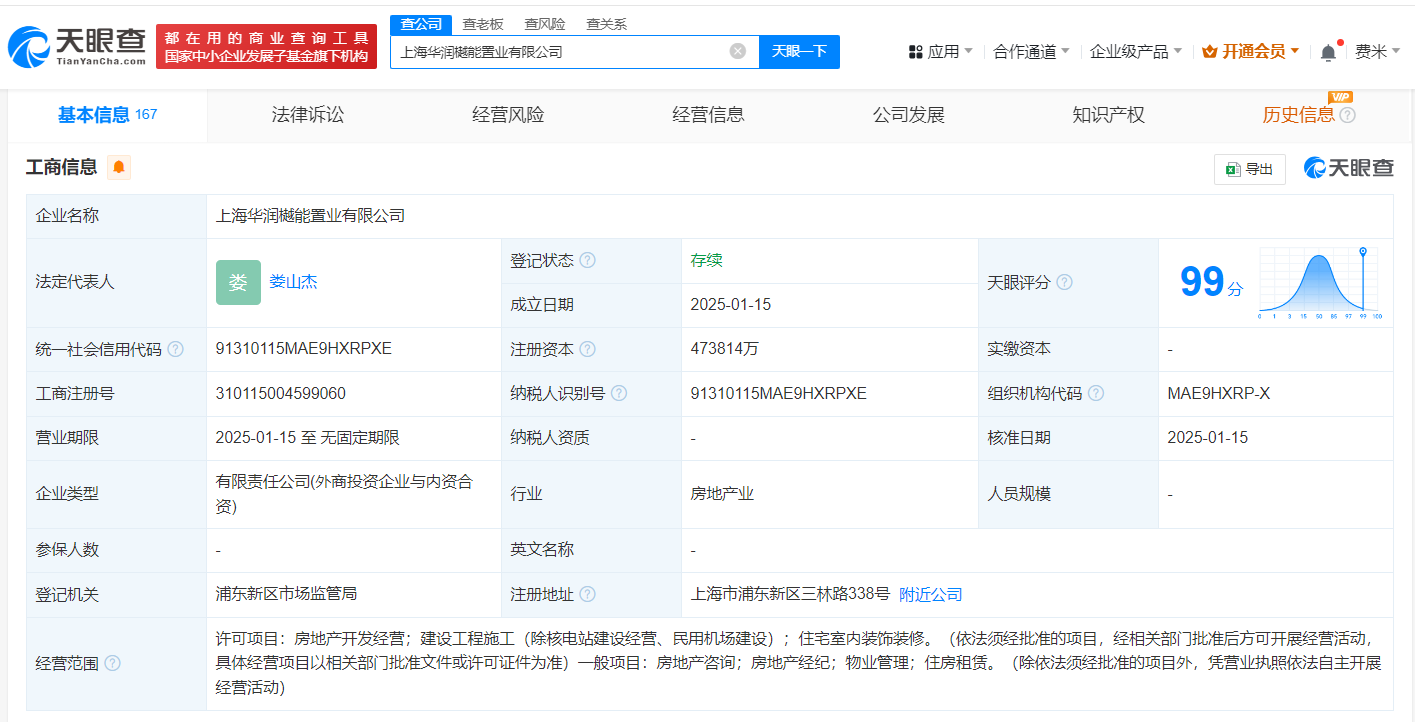The image size is (1415, 722).
Task: Expand the 合作通道 dropdown
Action: [1030, 52]
